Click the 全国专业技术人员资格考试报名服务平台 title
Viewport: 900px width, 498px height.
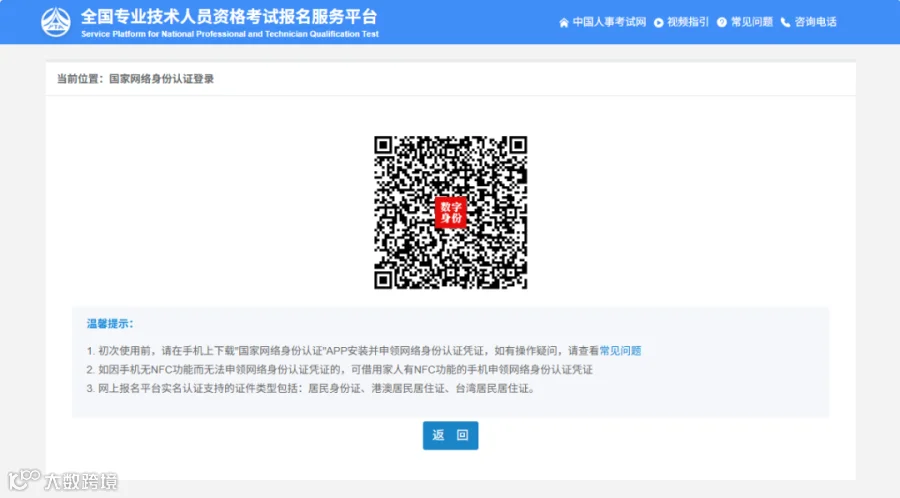click(x=229, y=16)
